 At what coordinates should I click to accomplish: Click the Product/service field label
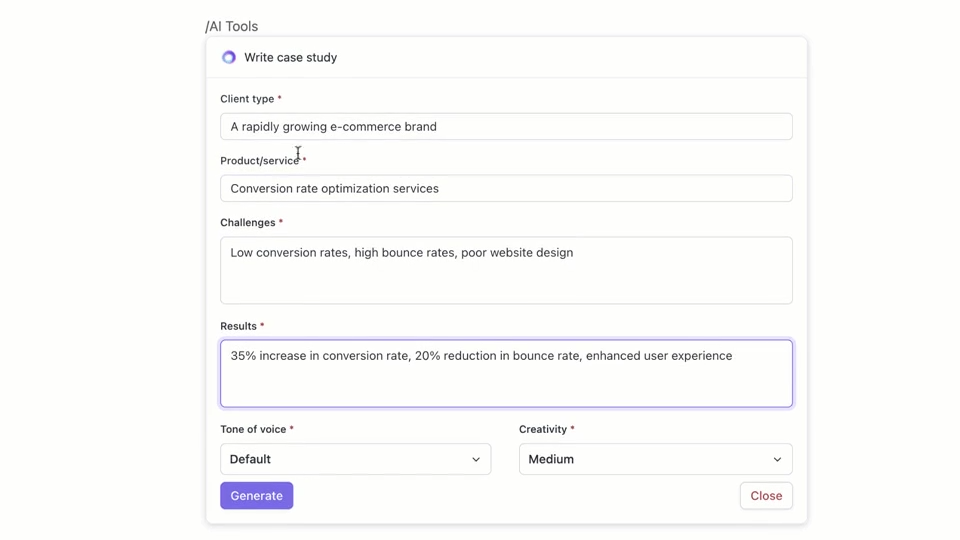coord(259,161)
